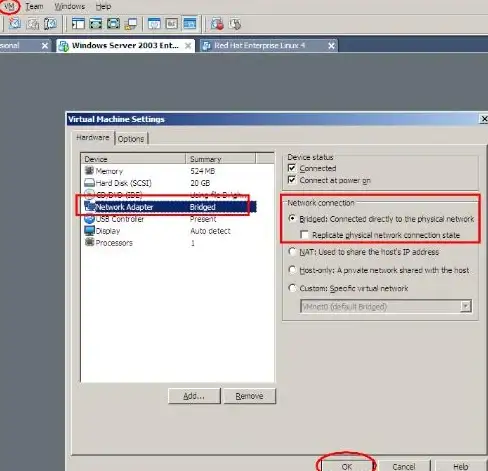Click the record with red dot icon
Screen dimensions: 488x471
coord(217,24)
